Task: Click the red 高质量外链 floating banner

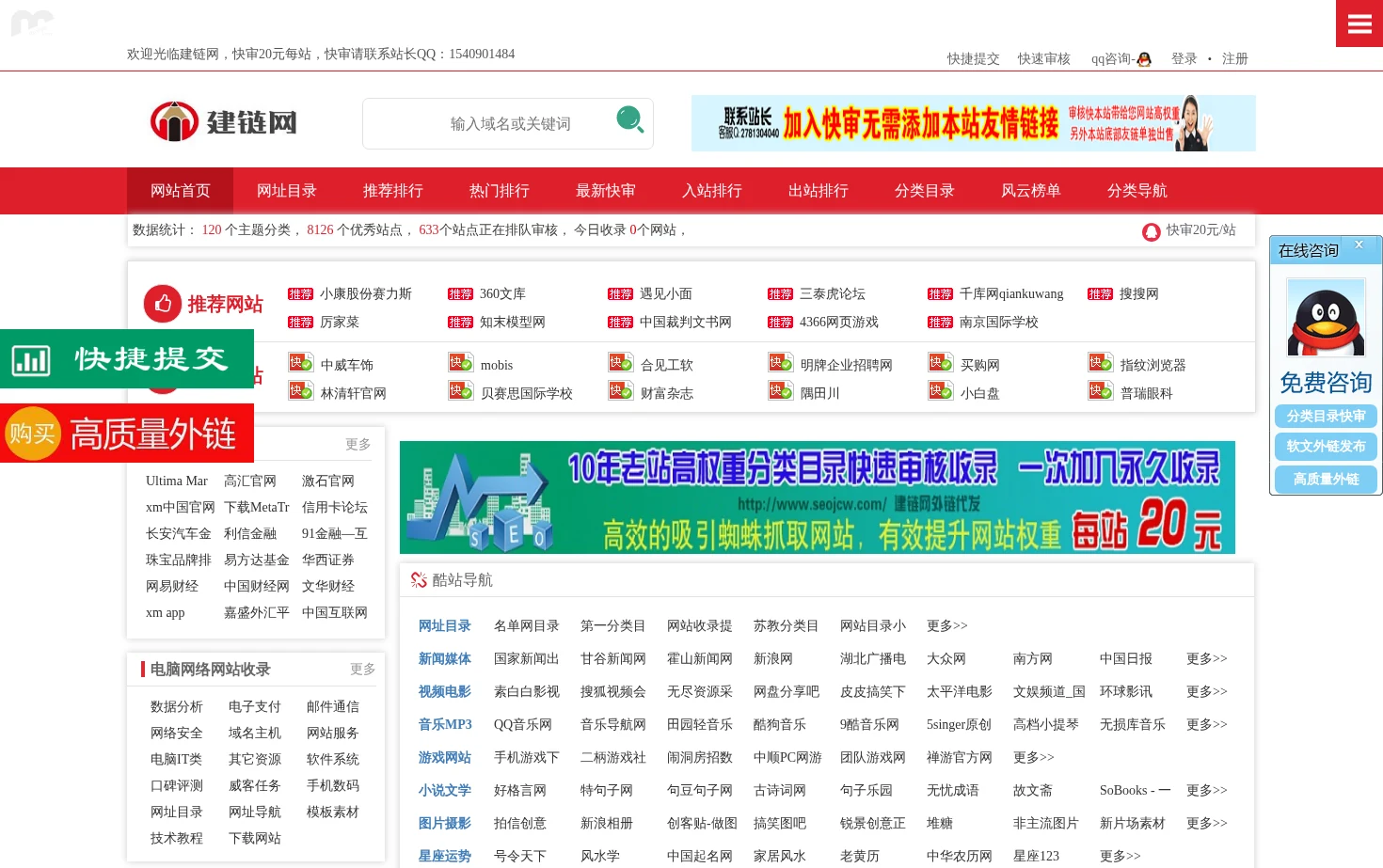Action: click(127, 434)
